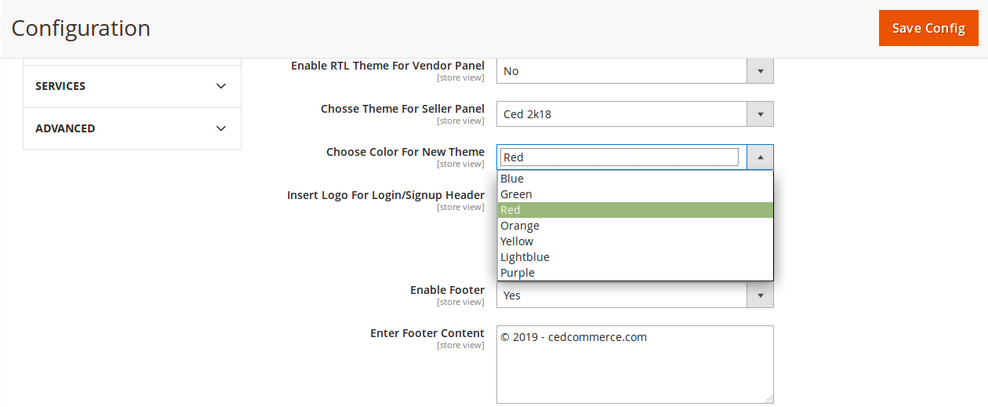Expand the ADVANCED section

[x=131, y=128]
